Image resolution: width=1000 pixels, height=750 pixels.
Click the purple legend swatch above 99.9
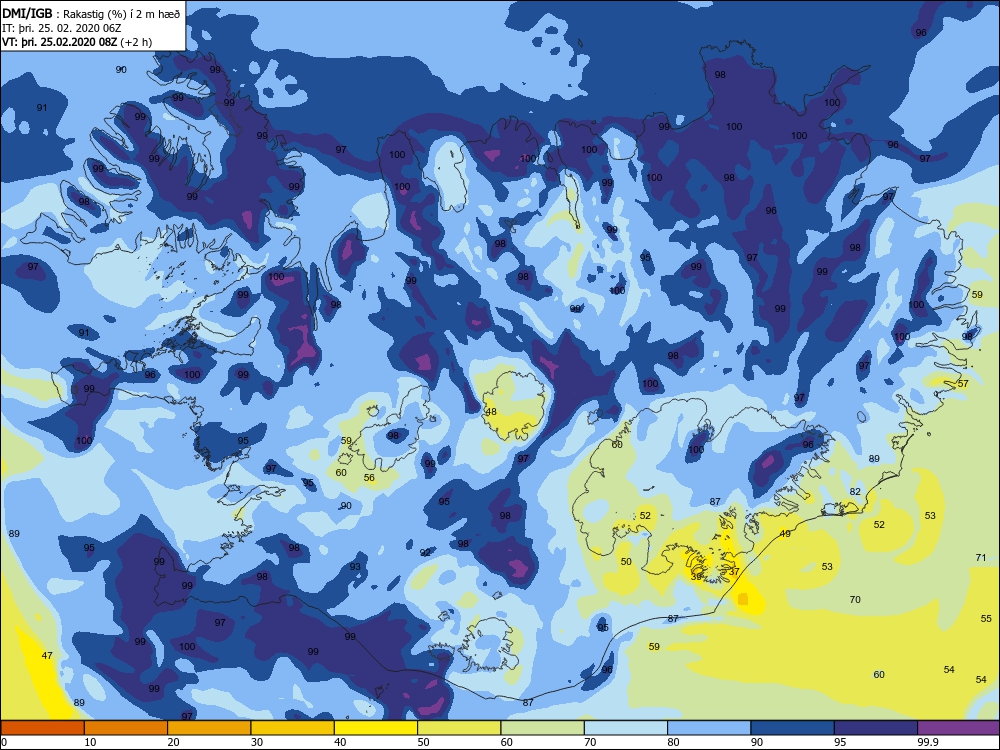click(x=958, y=727)
